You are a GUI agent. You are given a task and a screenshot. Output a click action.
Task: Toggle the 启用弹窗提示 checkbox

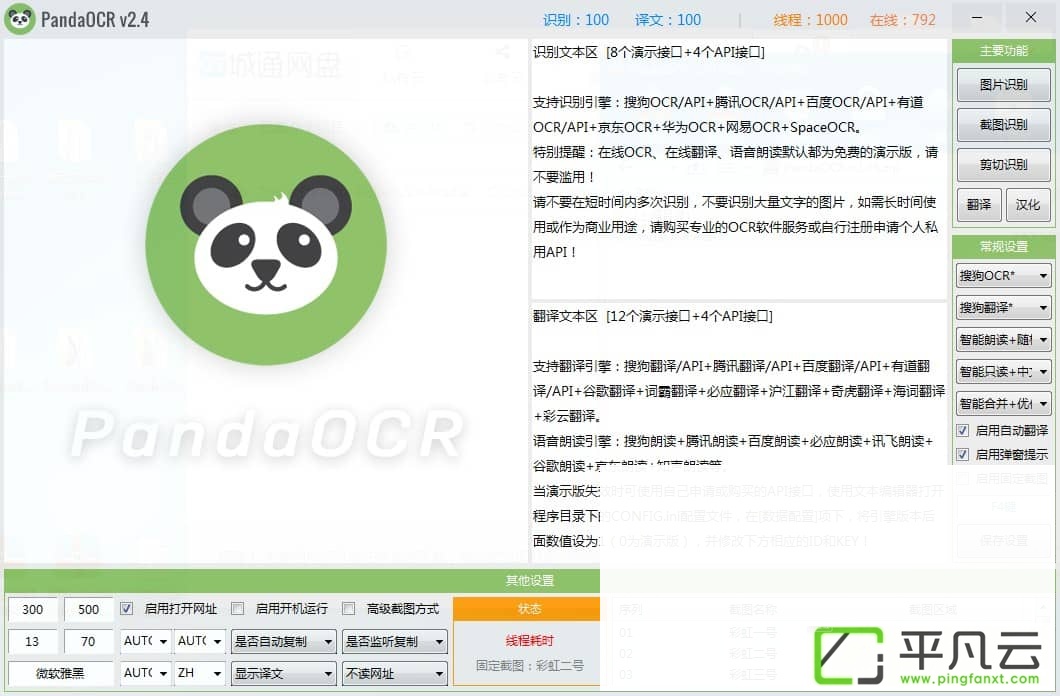click(963, 455)
